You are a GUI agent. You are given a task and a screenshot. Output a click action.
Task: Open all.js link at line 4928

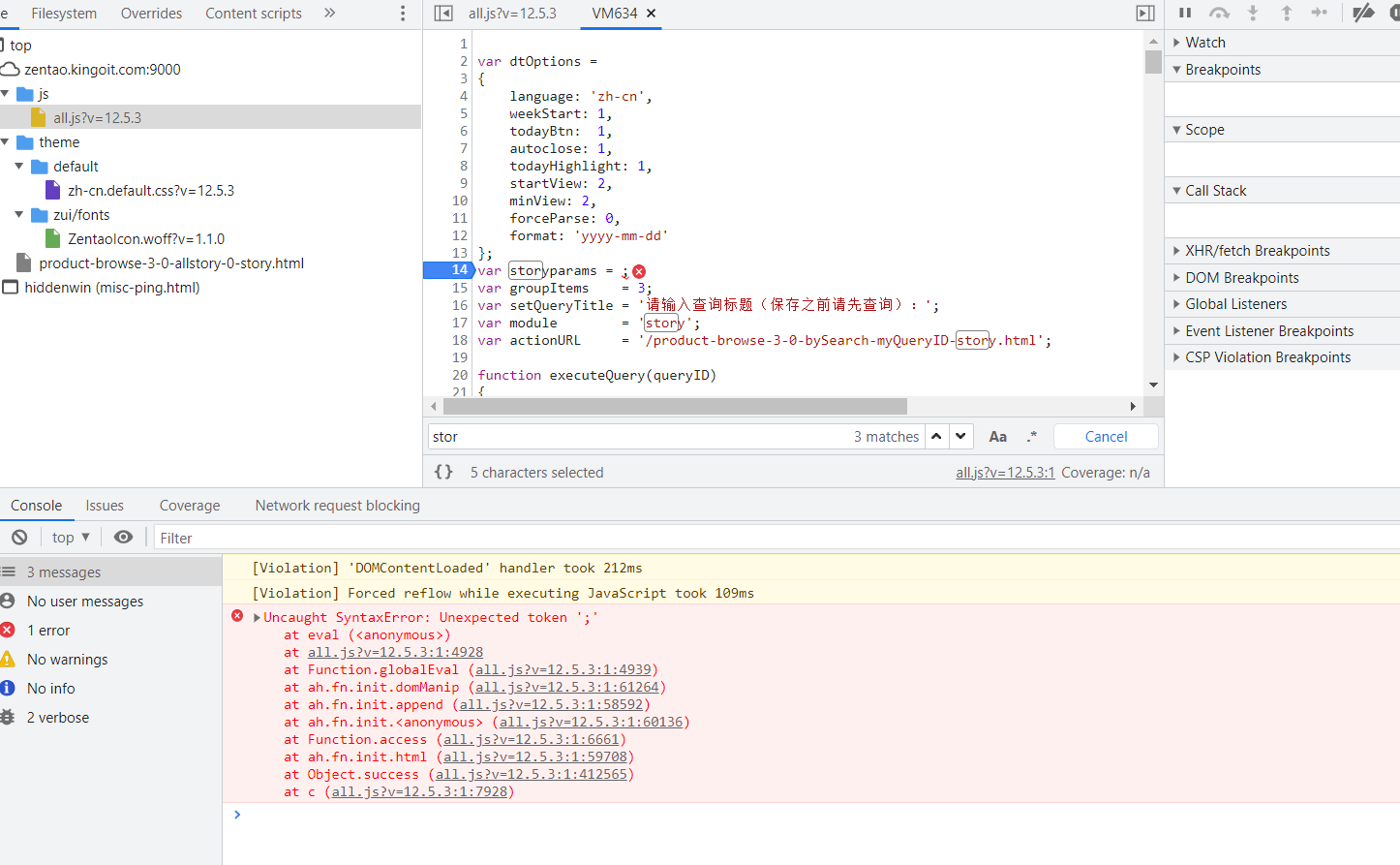click(395, 652)
